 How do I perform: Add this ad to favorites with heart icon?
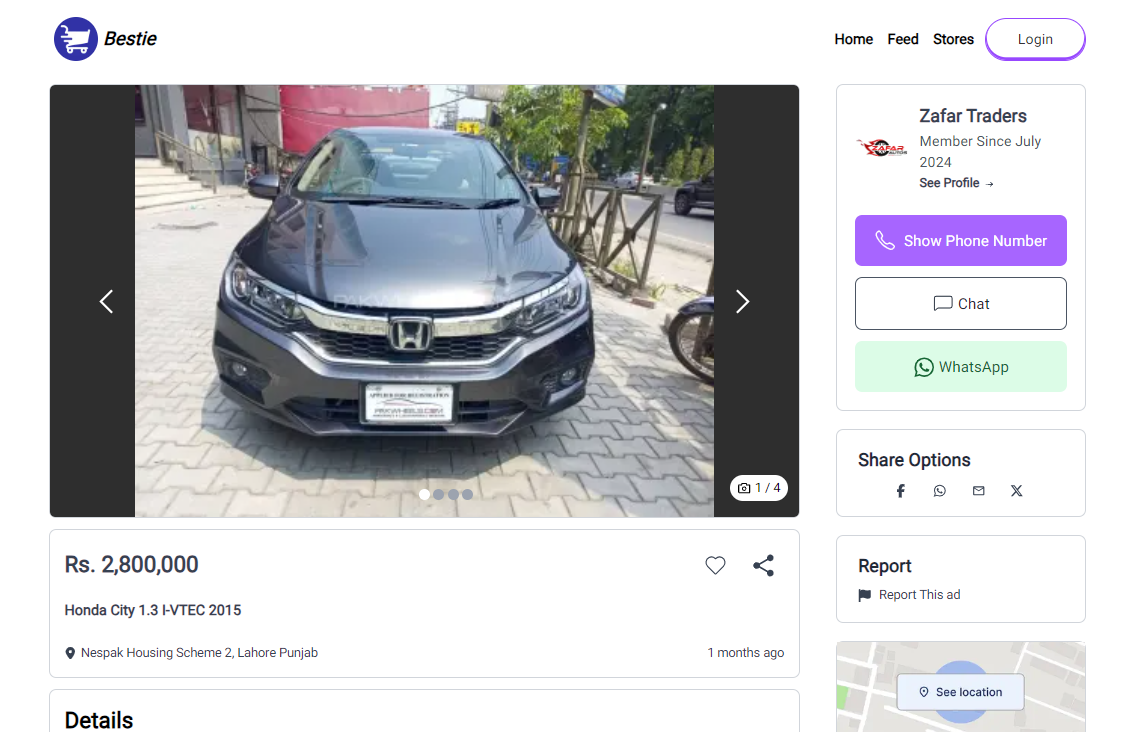pos(715,566)
